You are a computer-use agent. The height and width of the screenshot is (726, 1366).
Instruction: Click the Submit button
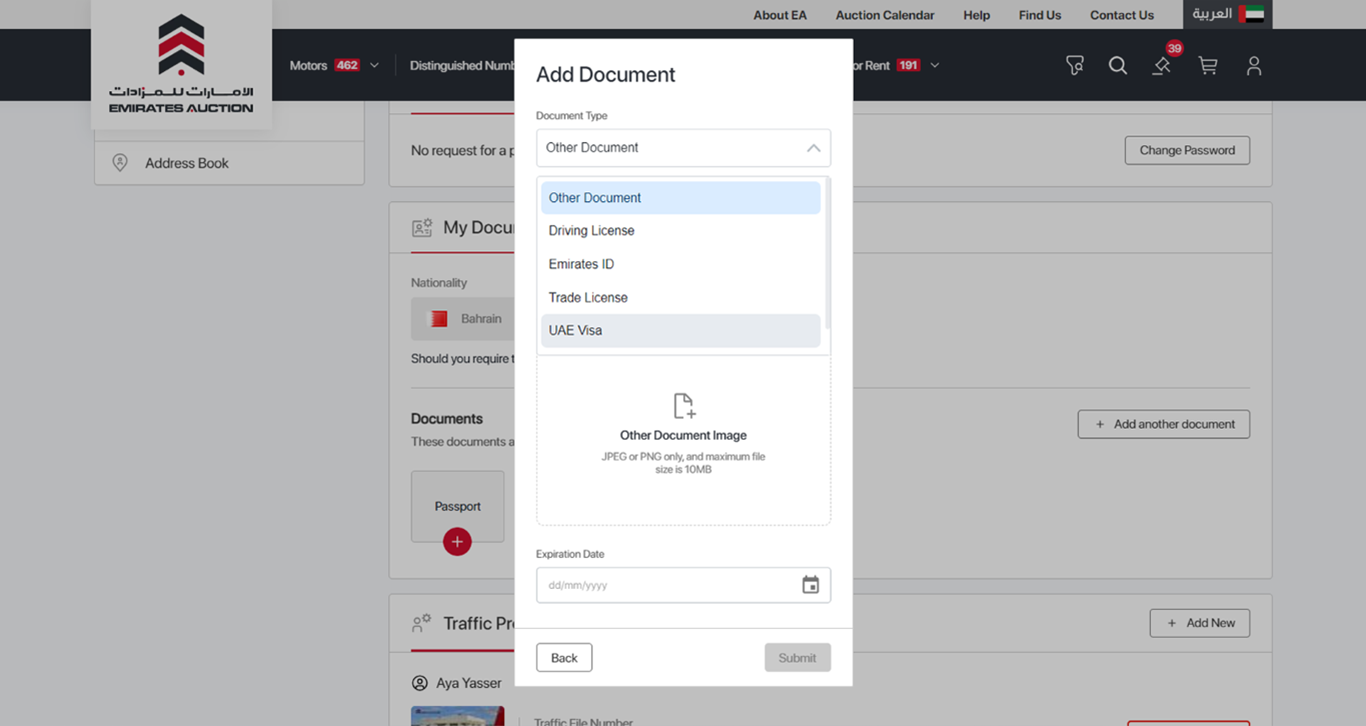point(797,658)
